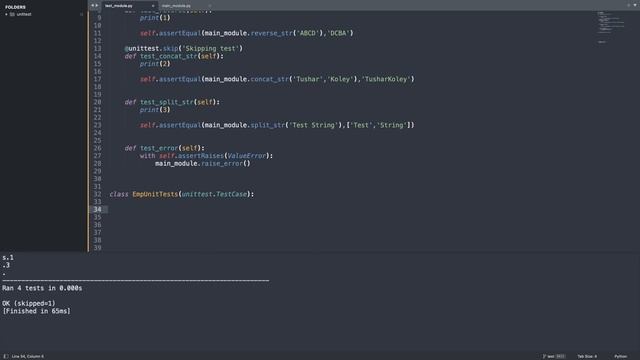Click the Line 34, Column status text
This screenshot has height=360, width=640.
[x=27, y=356]
